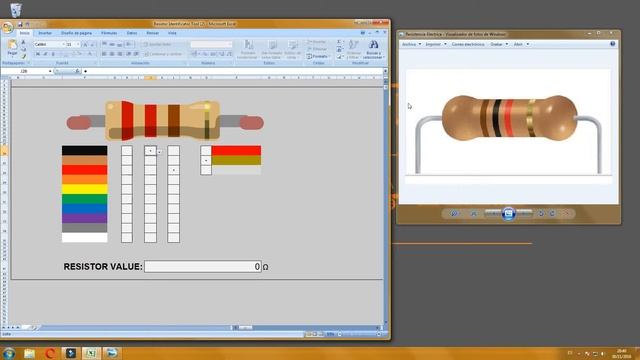Toggle bold formatting in Fuente group
The height and width of the screenshot is (360, 640).
38,54
